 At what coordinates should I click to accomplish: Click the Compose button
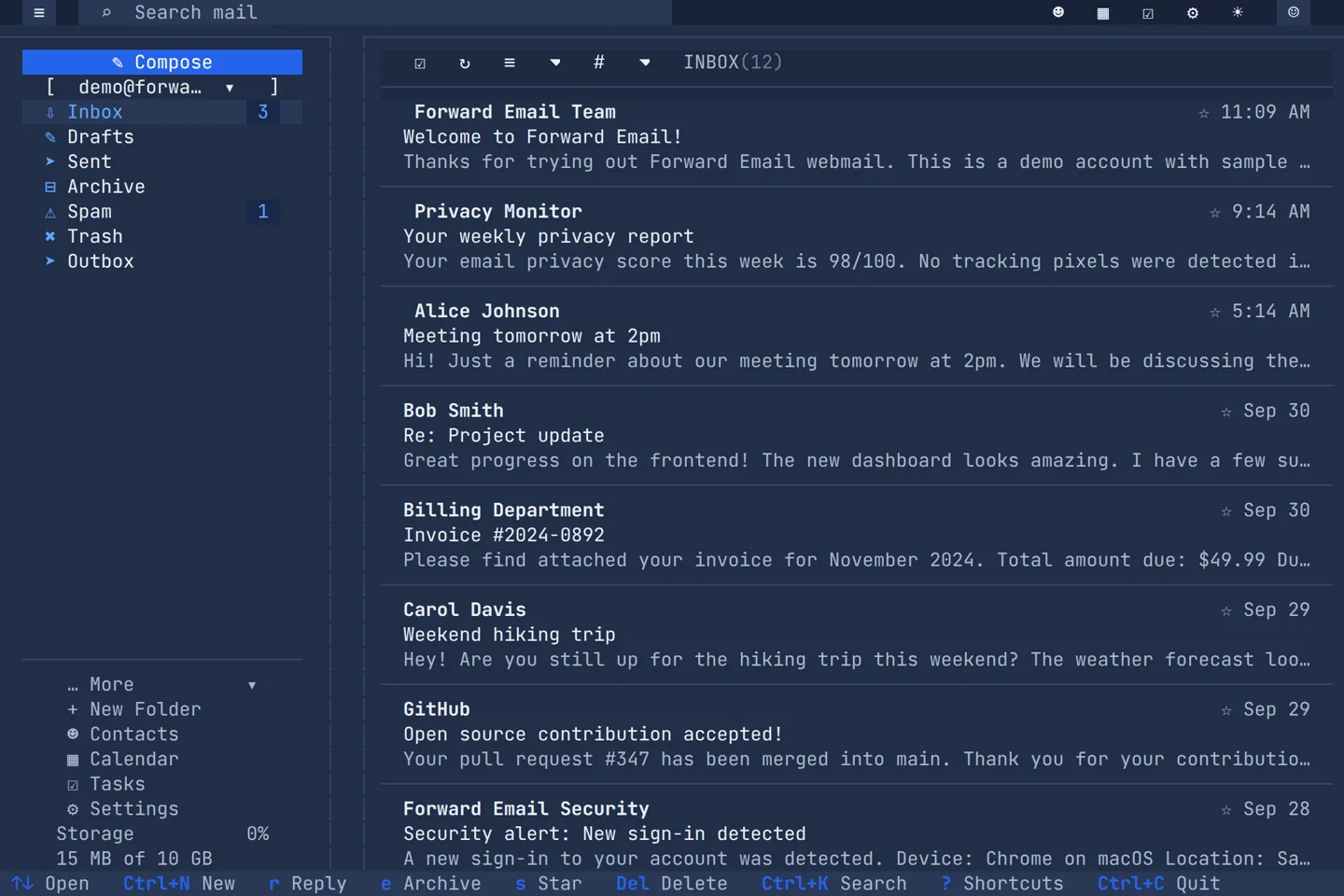pyautogui.click(x=162, y=63)
